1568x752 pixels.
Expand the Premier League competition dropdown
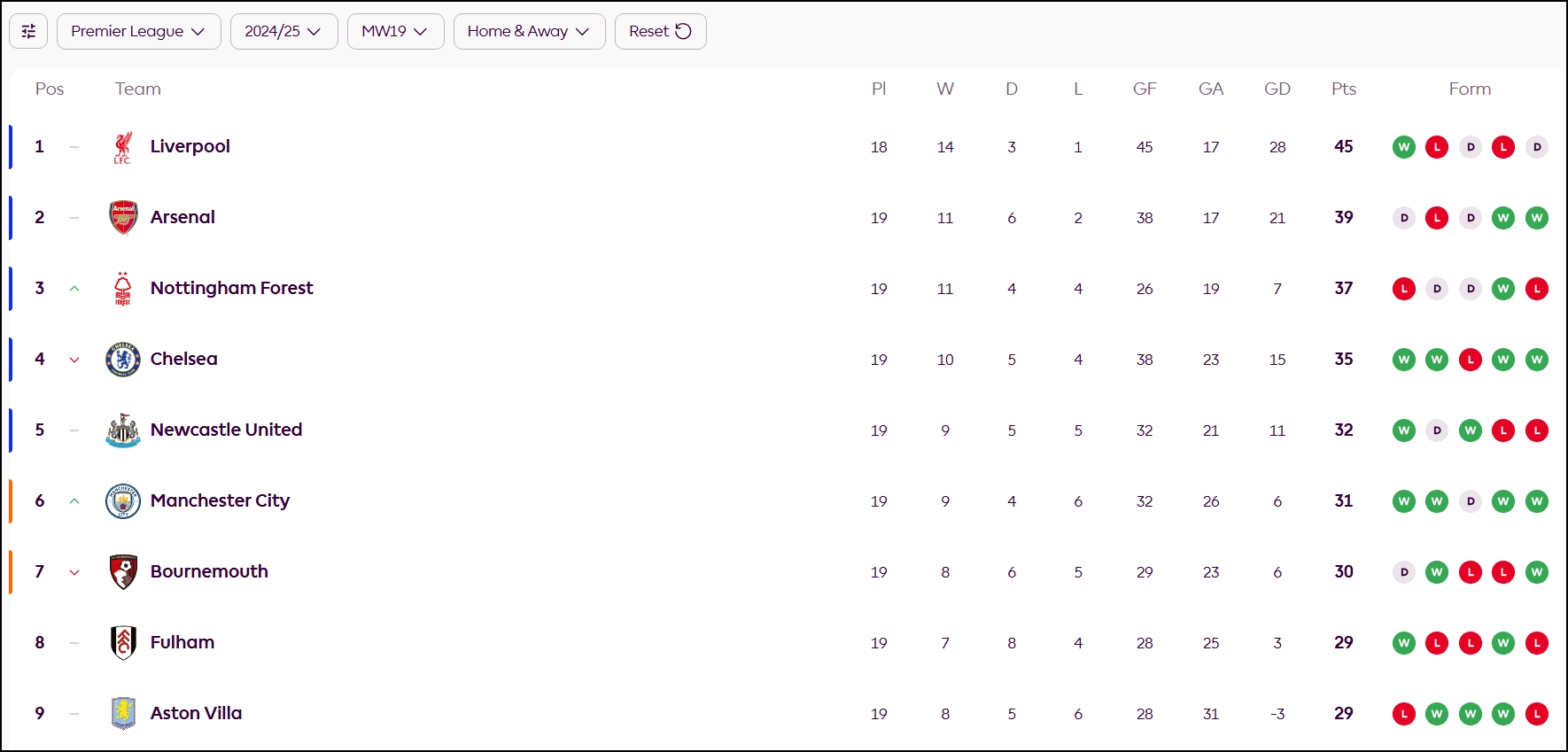point(138,32)
